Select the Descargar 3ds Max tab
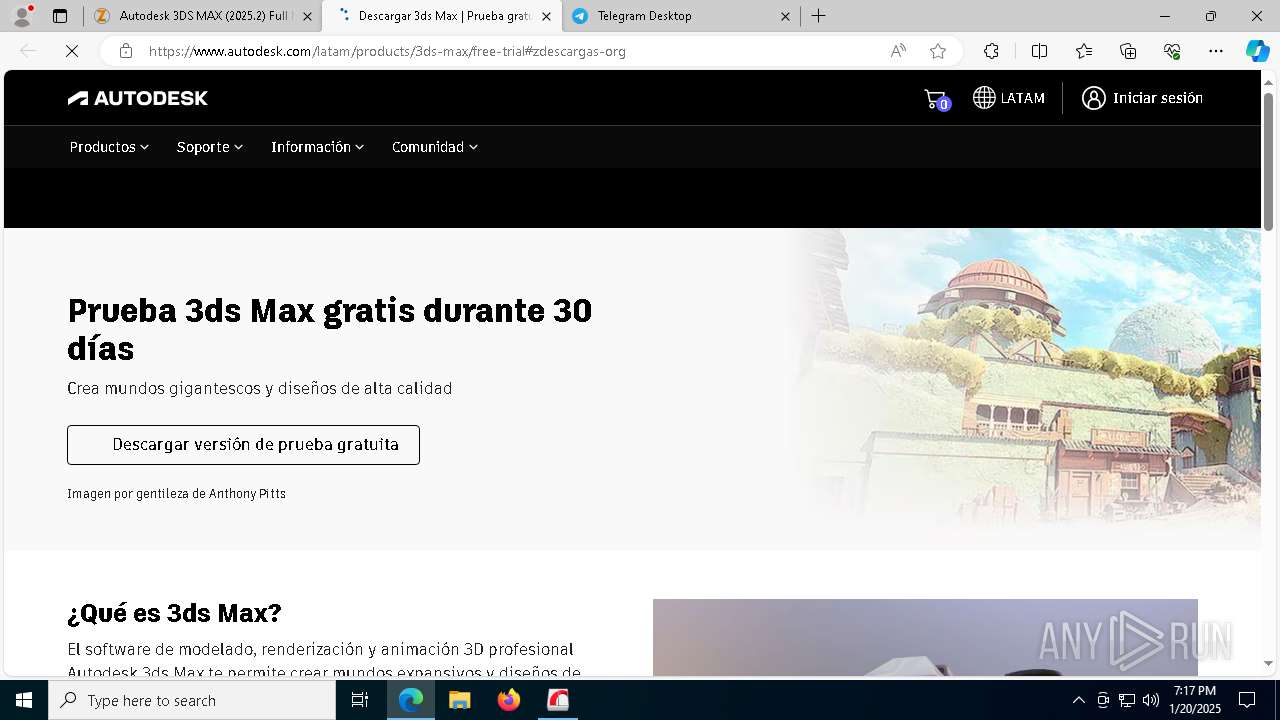The width and height of the screenshot is (1280, 720). click(441, 16)
